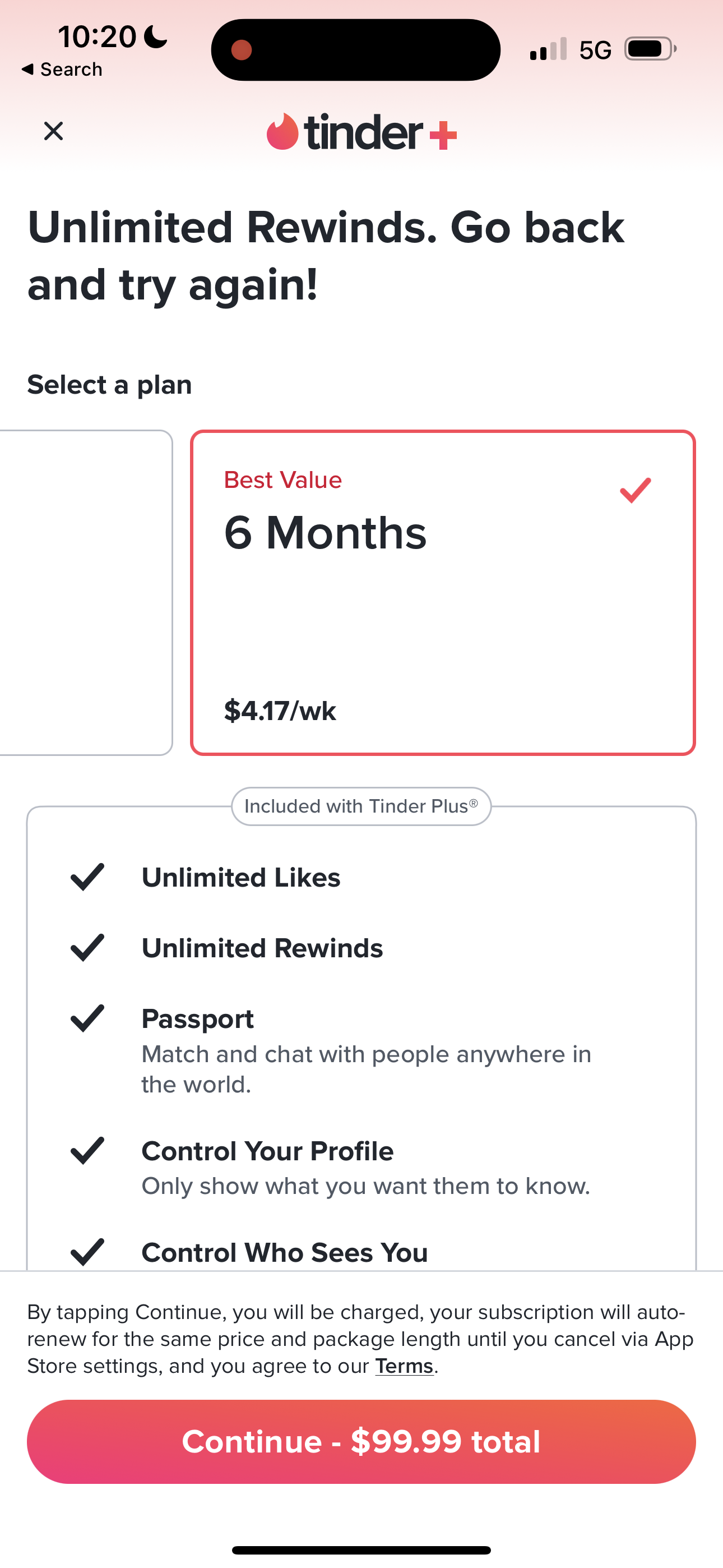Open the Terms link
The width and height of the screenshot is (723, 1568).
[x=404, y=1366]
